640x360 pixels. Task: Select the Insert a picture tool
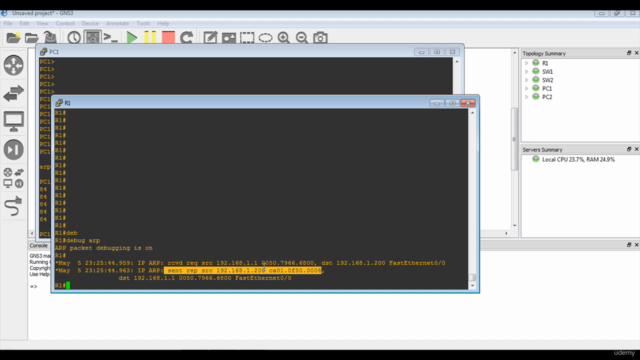pyautogui.click(x=229, y=38)
